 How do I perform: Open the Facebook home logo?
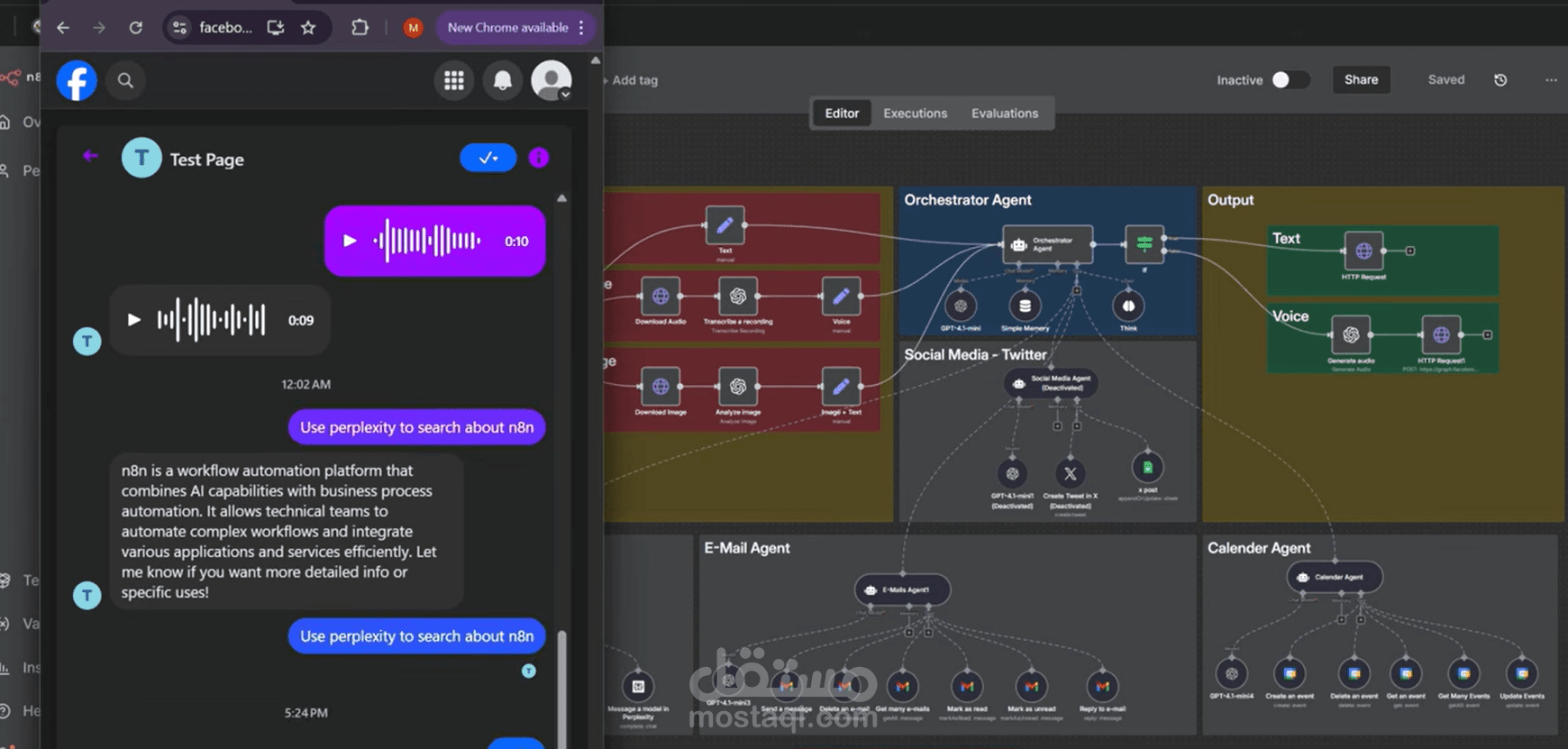[x=77, y=81]
